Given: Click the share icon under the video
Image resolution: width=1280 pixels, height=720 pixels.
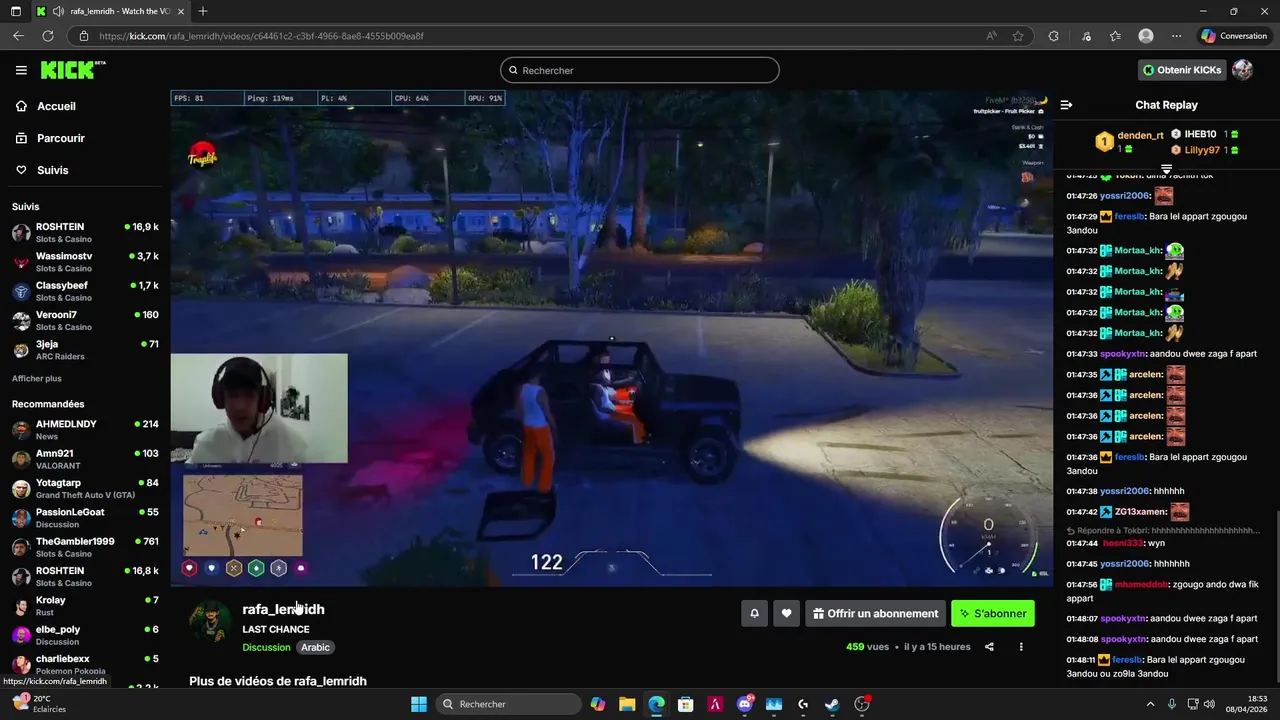Looking at the screenshot, I should click(989, 647).
